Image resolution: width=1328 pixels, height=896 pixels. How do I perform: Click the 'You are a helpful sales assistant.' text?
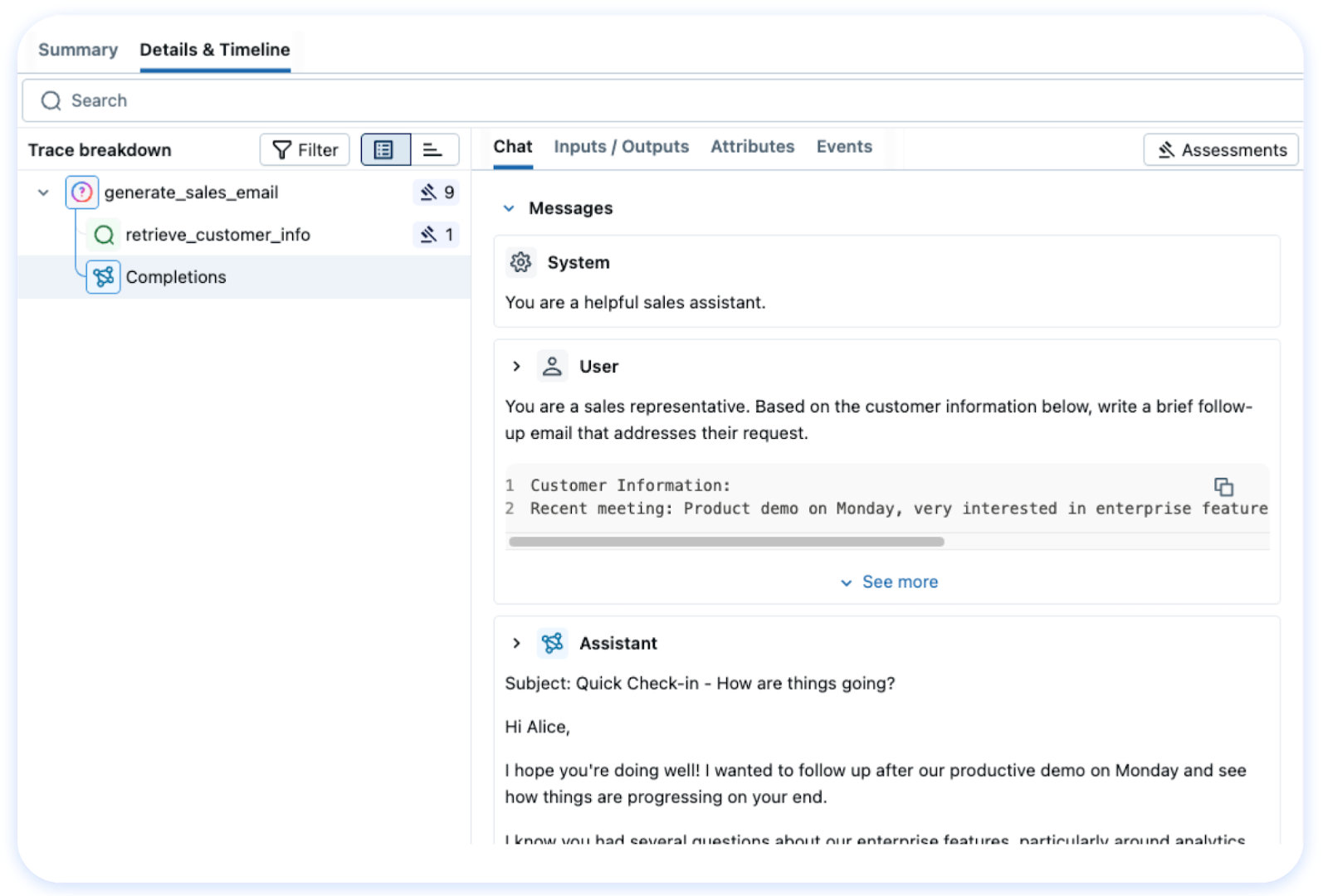click(x=635, y=303)
